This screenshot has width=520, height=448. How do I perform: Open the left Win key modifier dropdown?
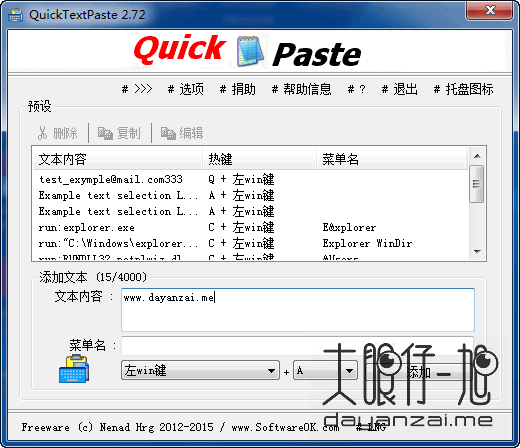click(200, 370)
